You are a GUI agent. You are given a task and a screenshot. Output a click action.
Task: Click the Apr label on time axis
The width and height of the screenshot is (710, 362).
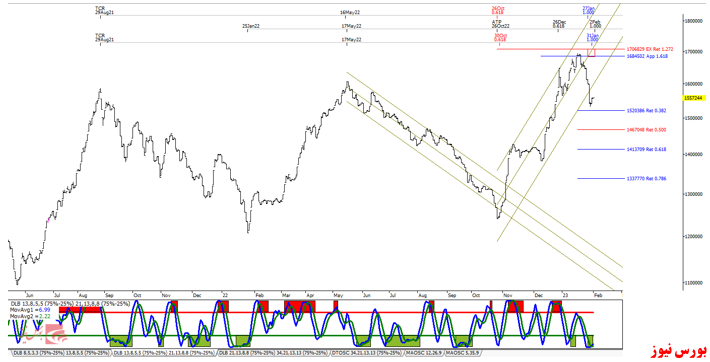click(x=311, y=295)
